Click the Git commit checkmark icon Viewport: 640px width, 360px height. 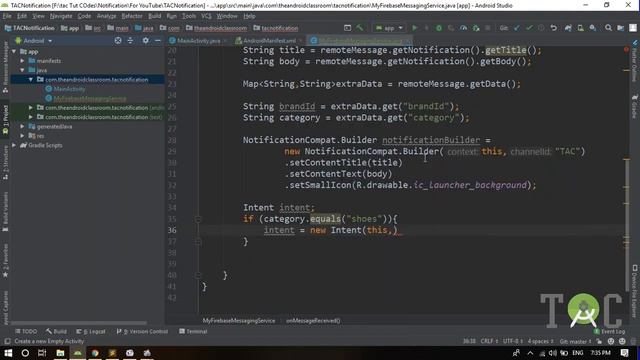[x=529, y=28]
